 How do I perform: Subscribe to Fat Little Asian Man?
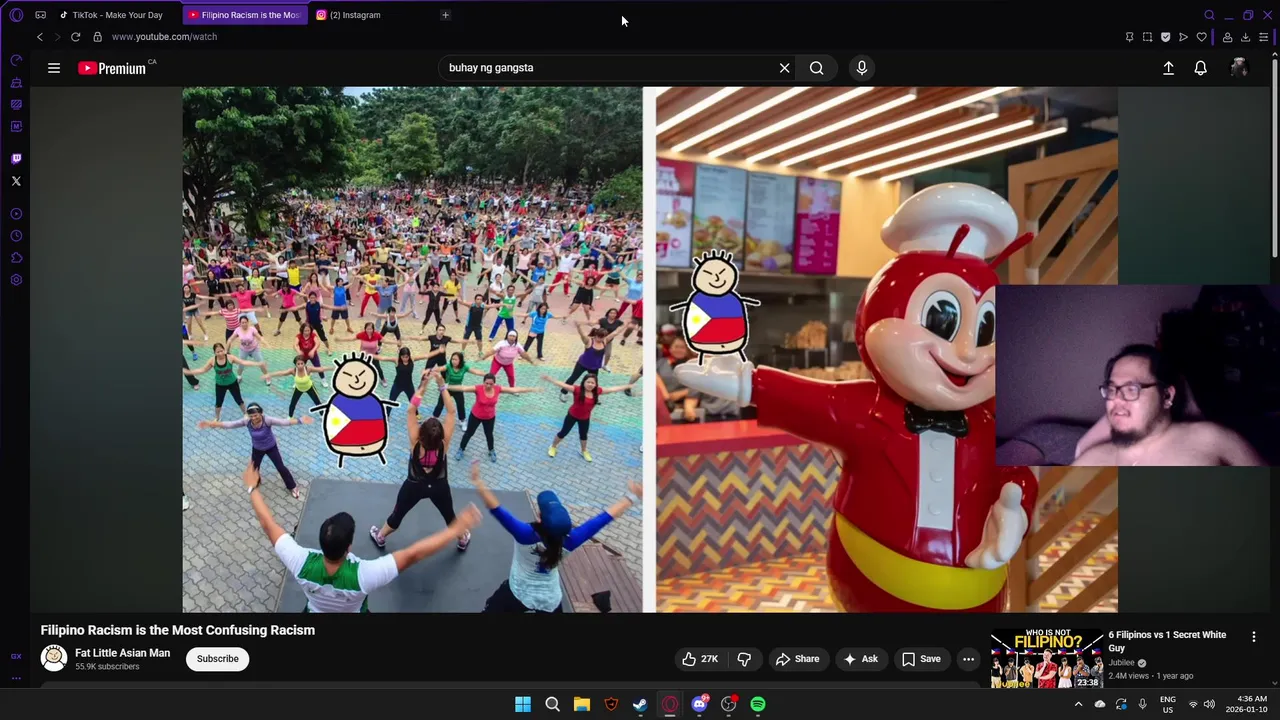tap(217, 659)
